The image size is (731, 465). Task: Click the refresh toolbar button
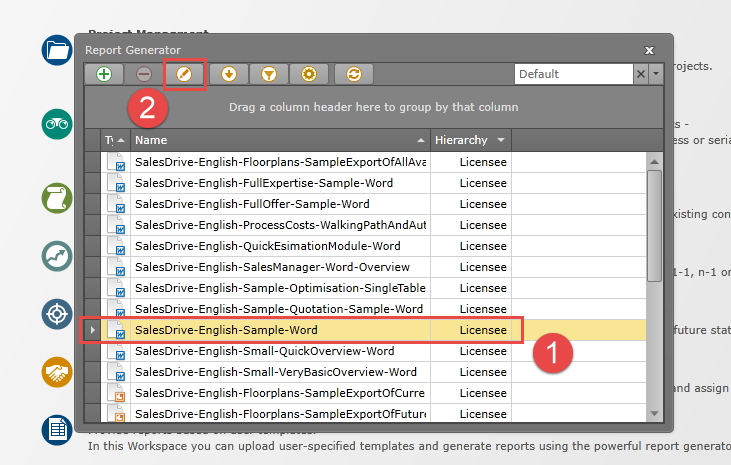354,74
